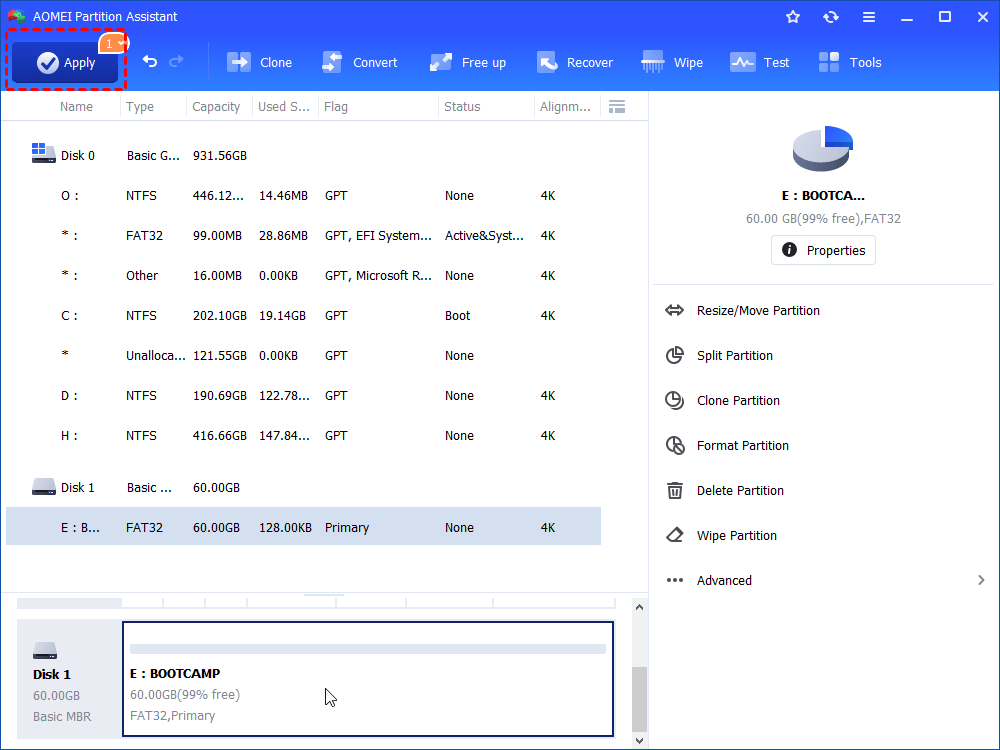Viewport: 1000px width, 750px height.
Task: Click the Apply button
Action: [65, 62]
